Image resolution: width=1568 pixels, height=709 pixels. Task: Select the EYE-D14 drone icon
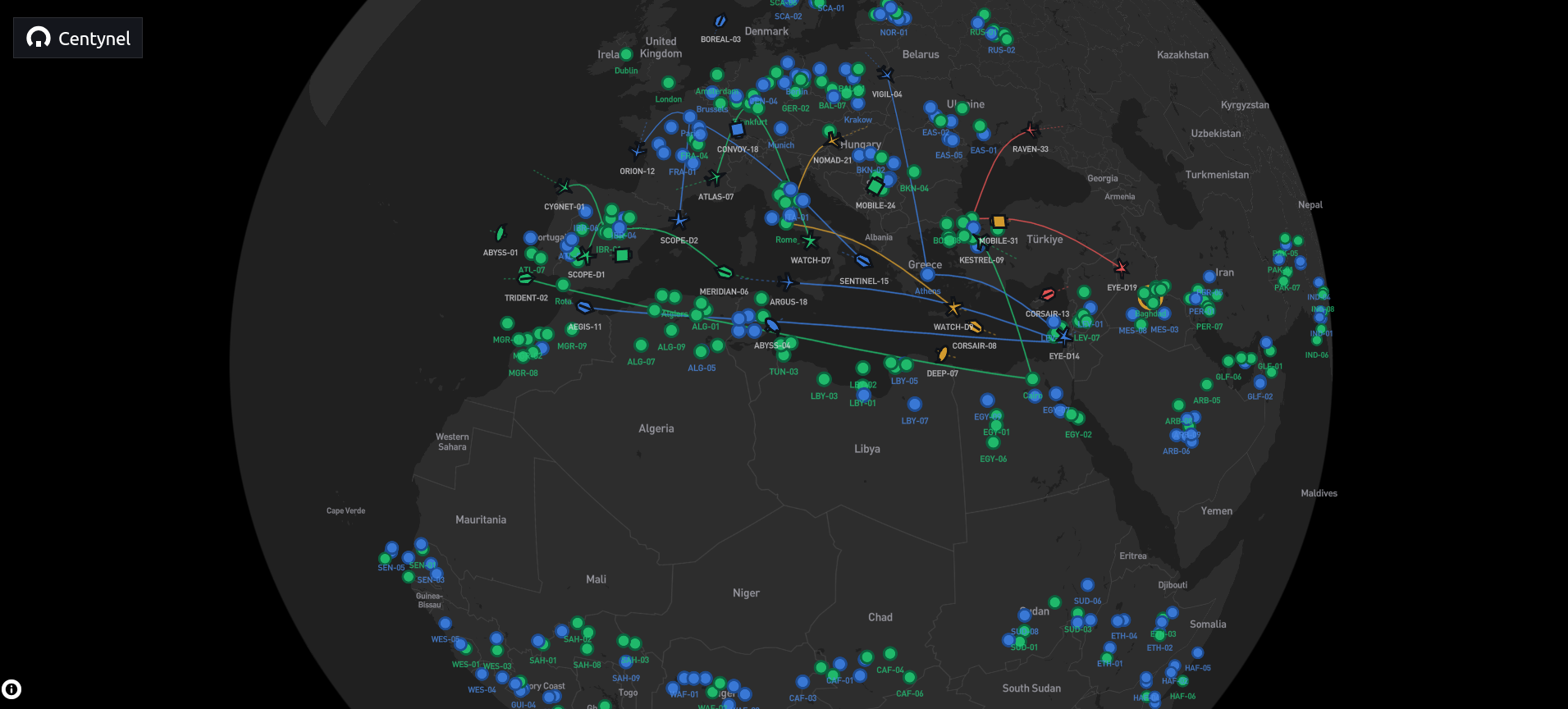[x=1064, y=336]
